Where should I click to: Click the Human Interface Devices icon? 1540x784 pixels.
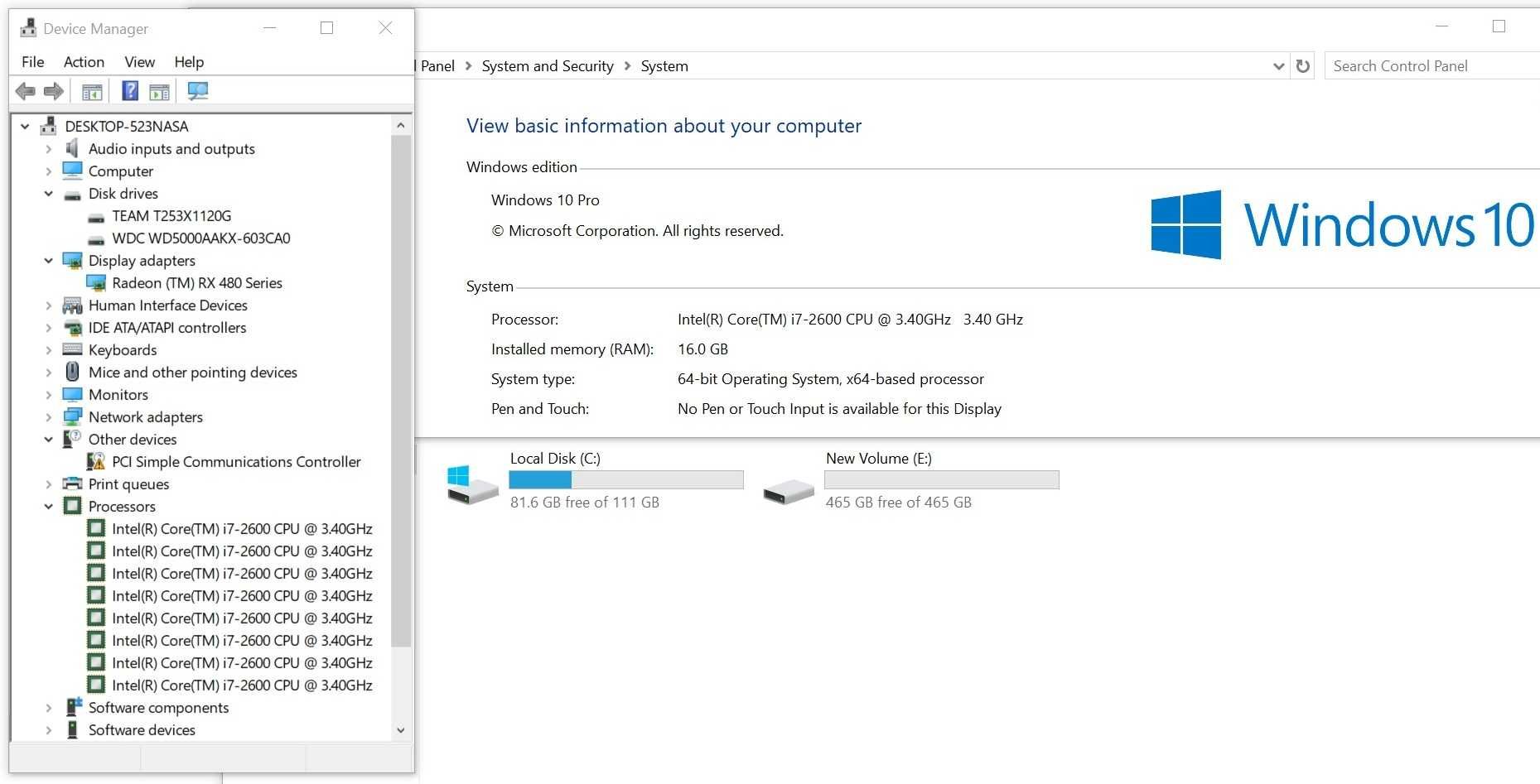point(73,305)
